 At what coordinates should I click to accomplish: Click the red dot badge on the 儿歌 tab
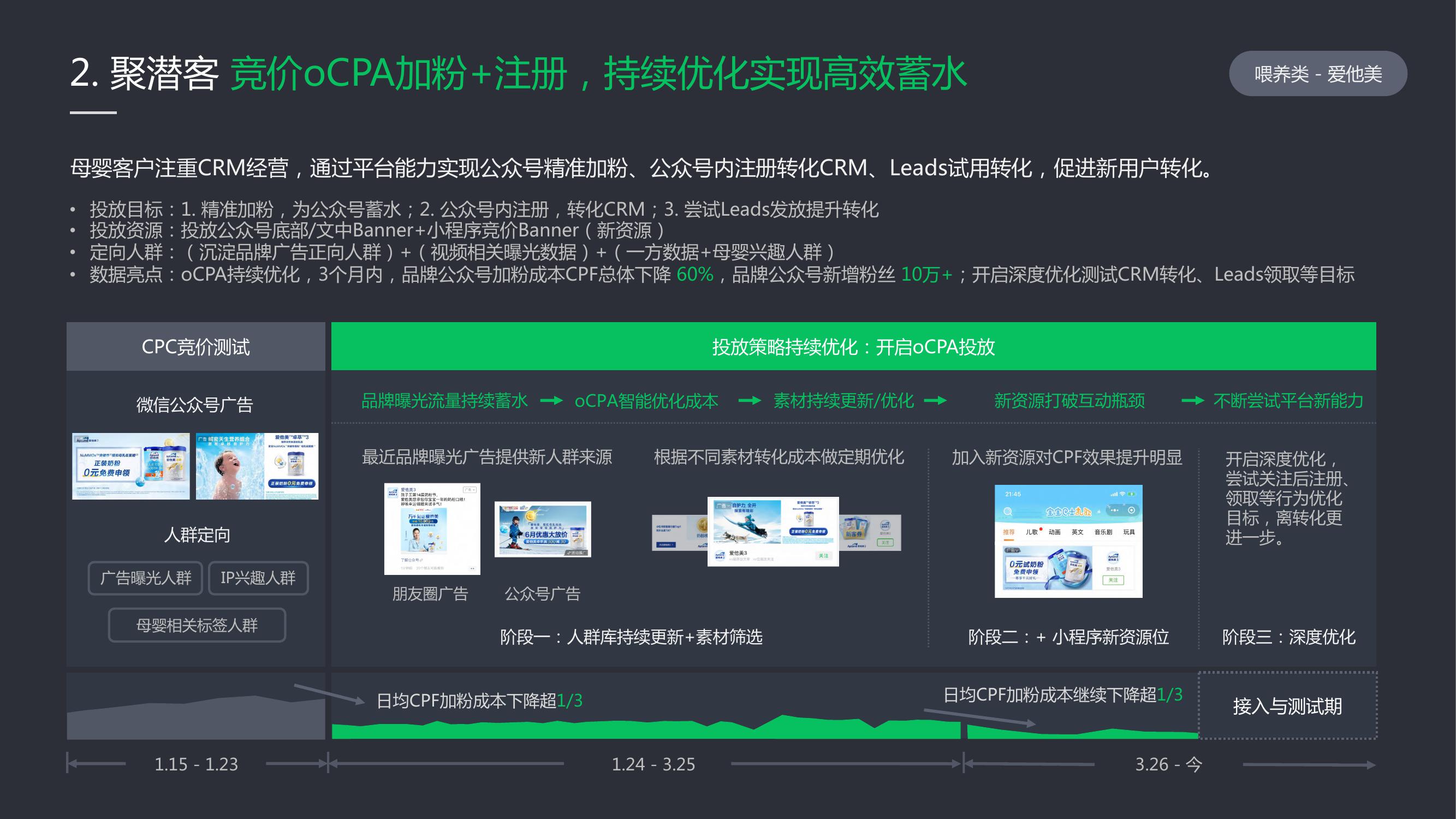(1041, 529)
